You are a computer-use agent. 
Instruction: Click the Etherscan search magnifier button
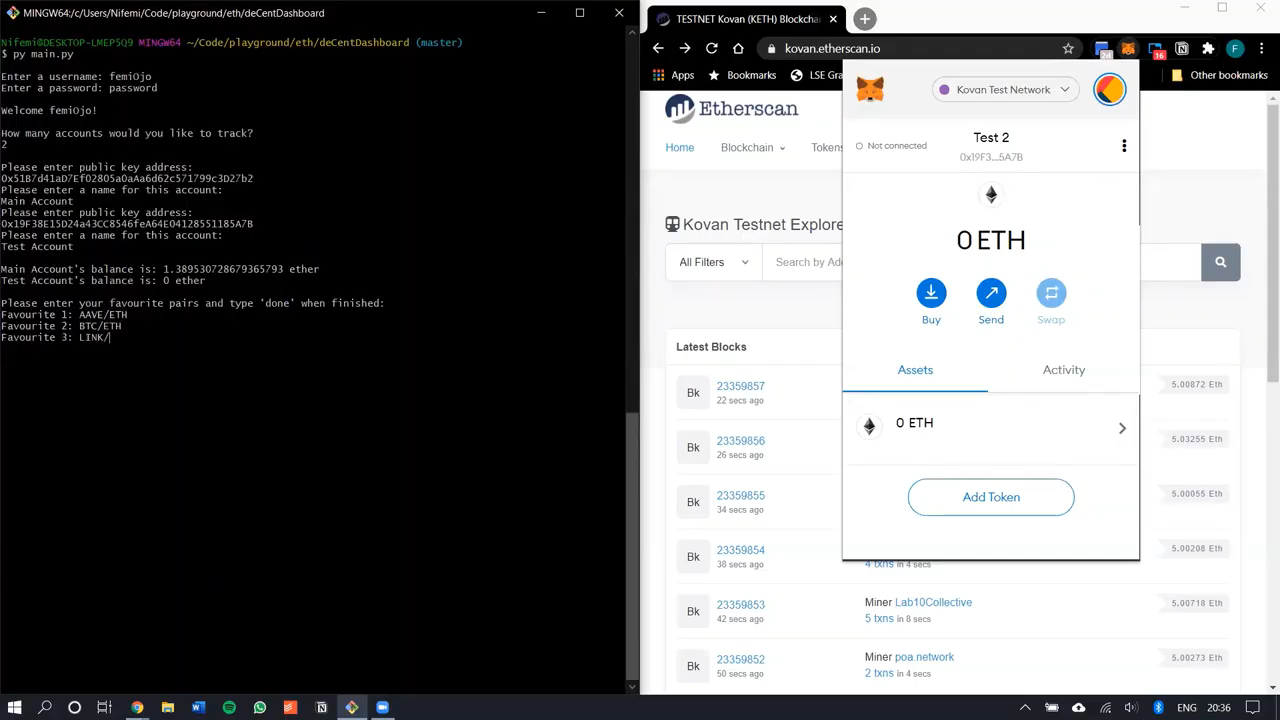(x=1220, y=262)
